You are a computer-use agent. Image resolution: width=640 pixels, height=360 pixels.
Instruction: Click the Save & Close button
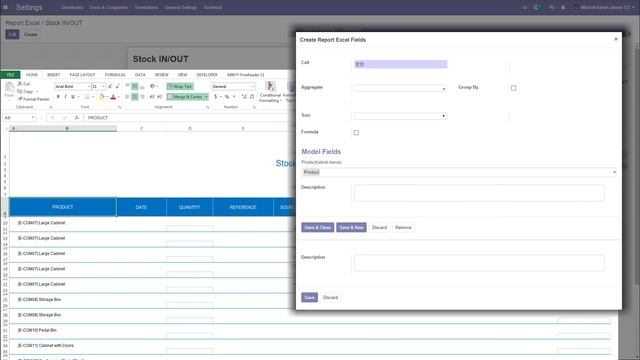pos(318,227)
